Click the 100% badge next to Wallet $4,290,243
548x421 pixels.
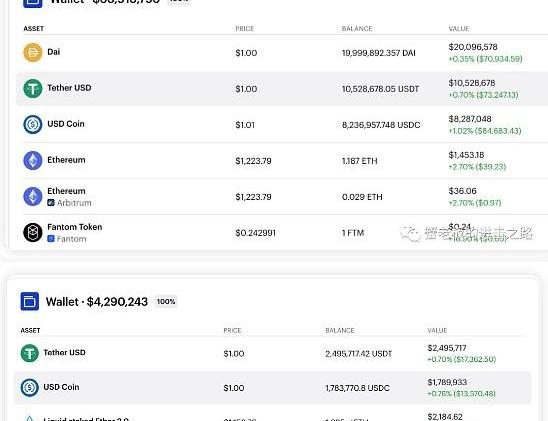166,302
